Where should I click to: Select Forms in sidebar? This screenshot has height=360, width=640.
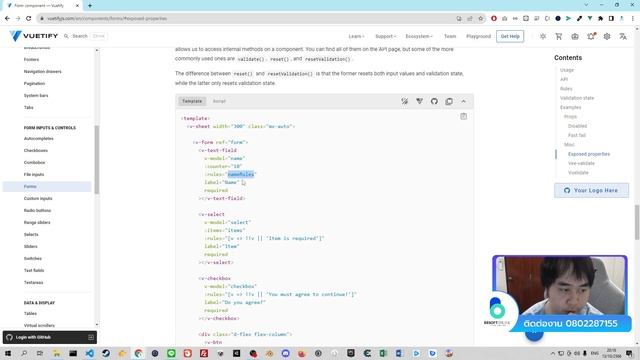(47, 187)
